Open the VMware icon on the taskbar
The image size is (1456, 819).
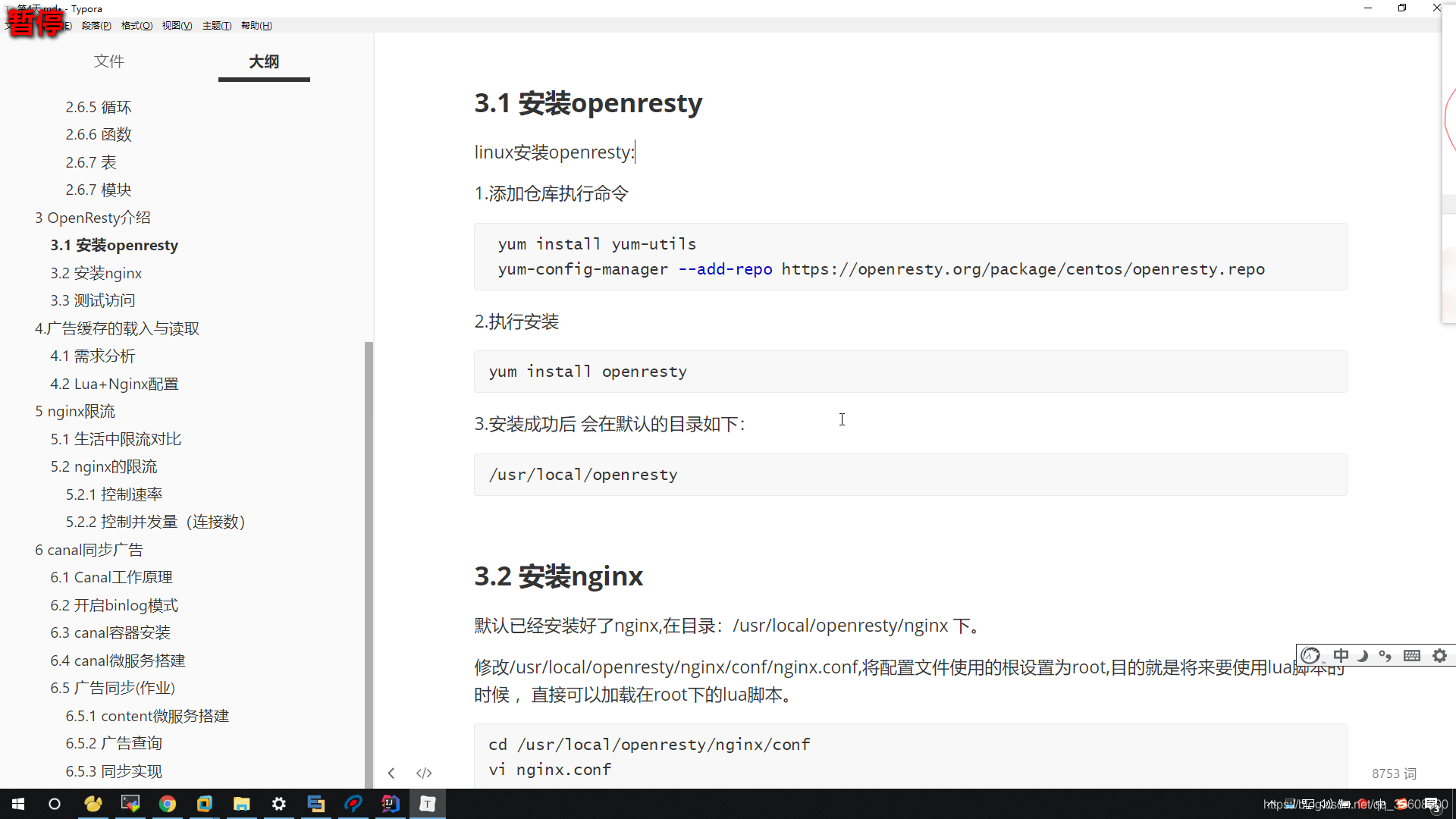pos(205,804)
